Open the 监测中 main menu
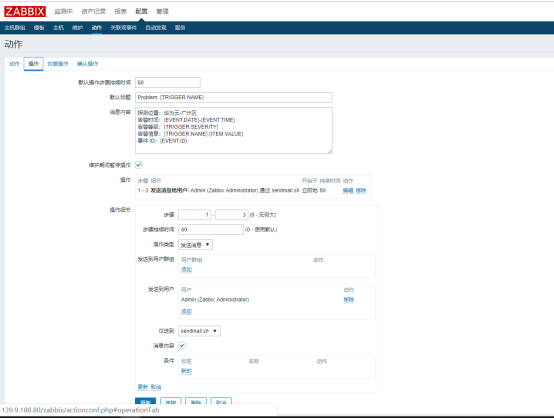The width and height of the screenshot is (554, 419). [63, 11]
